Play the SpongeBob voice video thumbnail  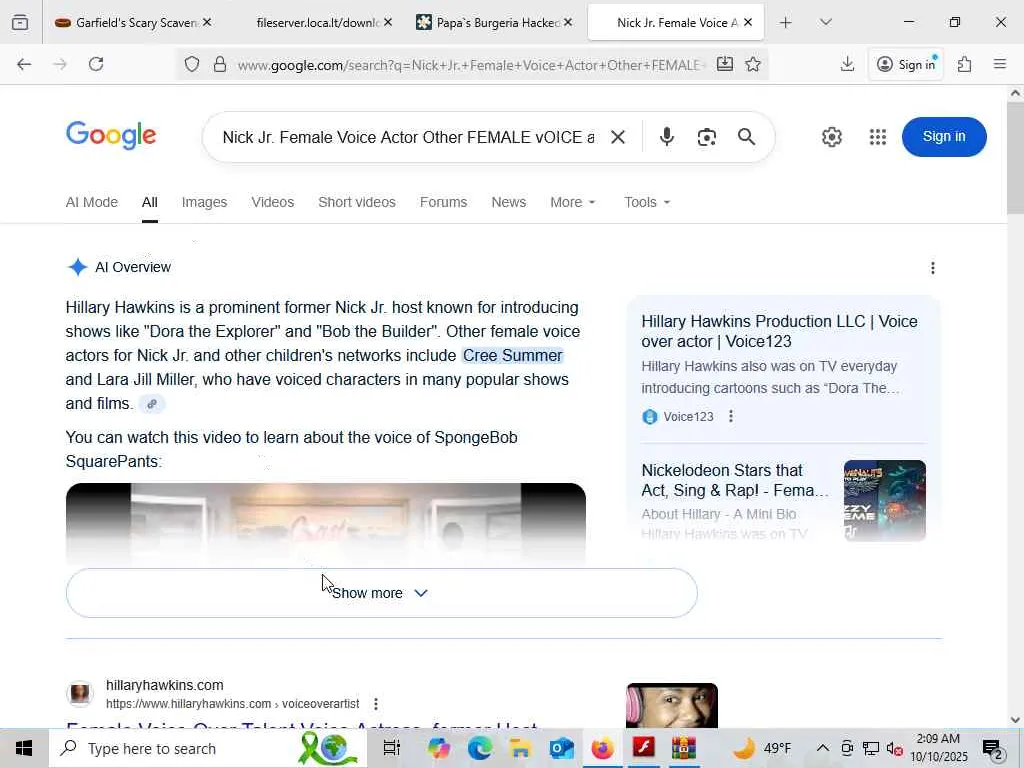(x=326, y=522)
